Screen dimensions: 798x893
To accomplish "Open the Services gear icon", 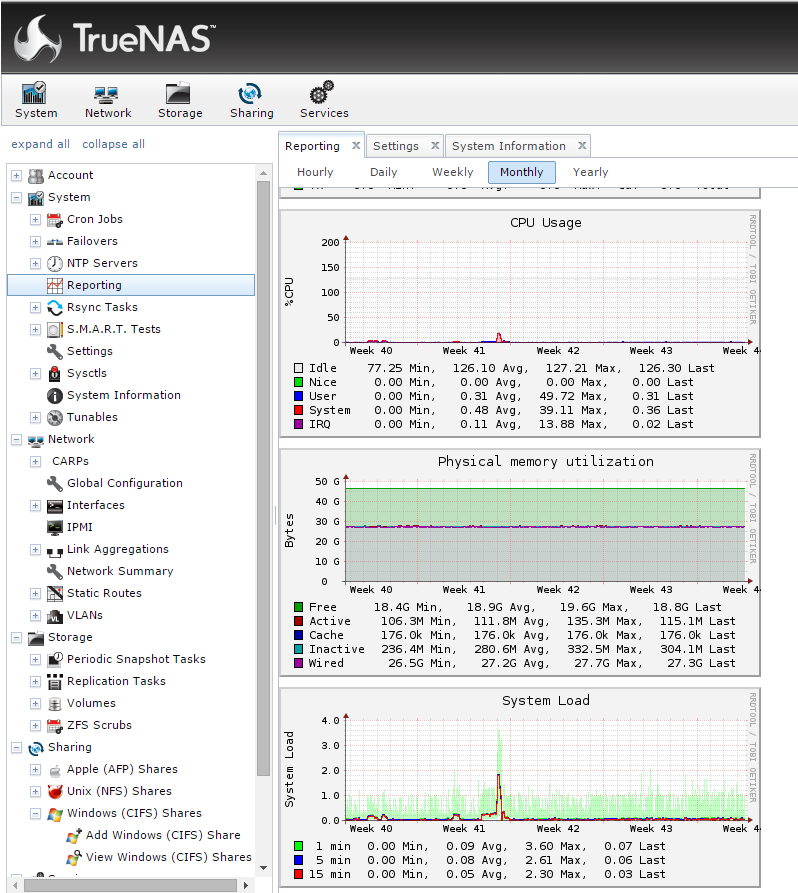I will point(322,92).
